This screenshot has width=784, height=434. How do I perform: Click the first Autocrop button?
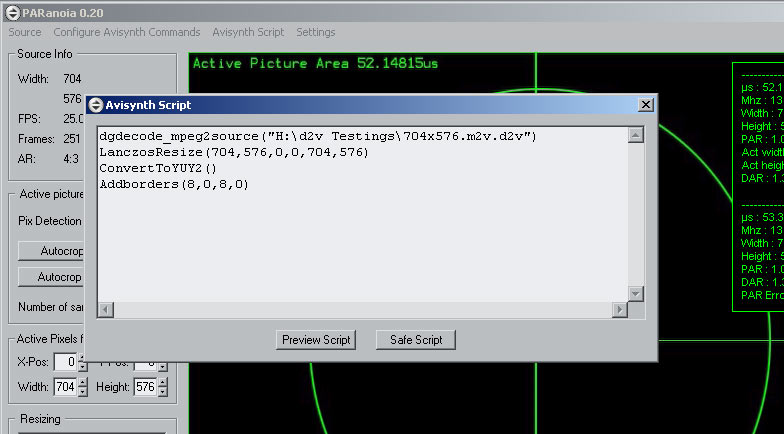click(x=51, y=251)
